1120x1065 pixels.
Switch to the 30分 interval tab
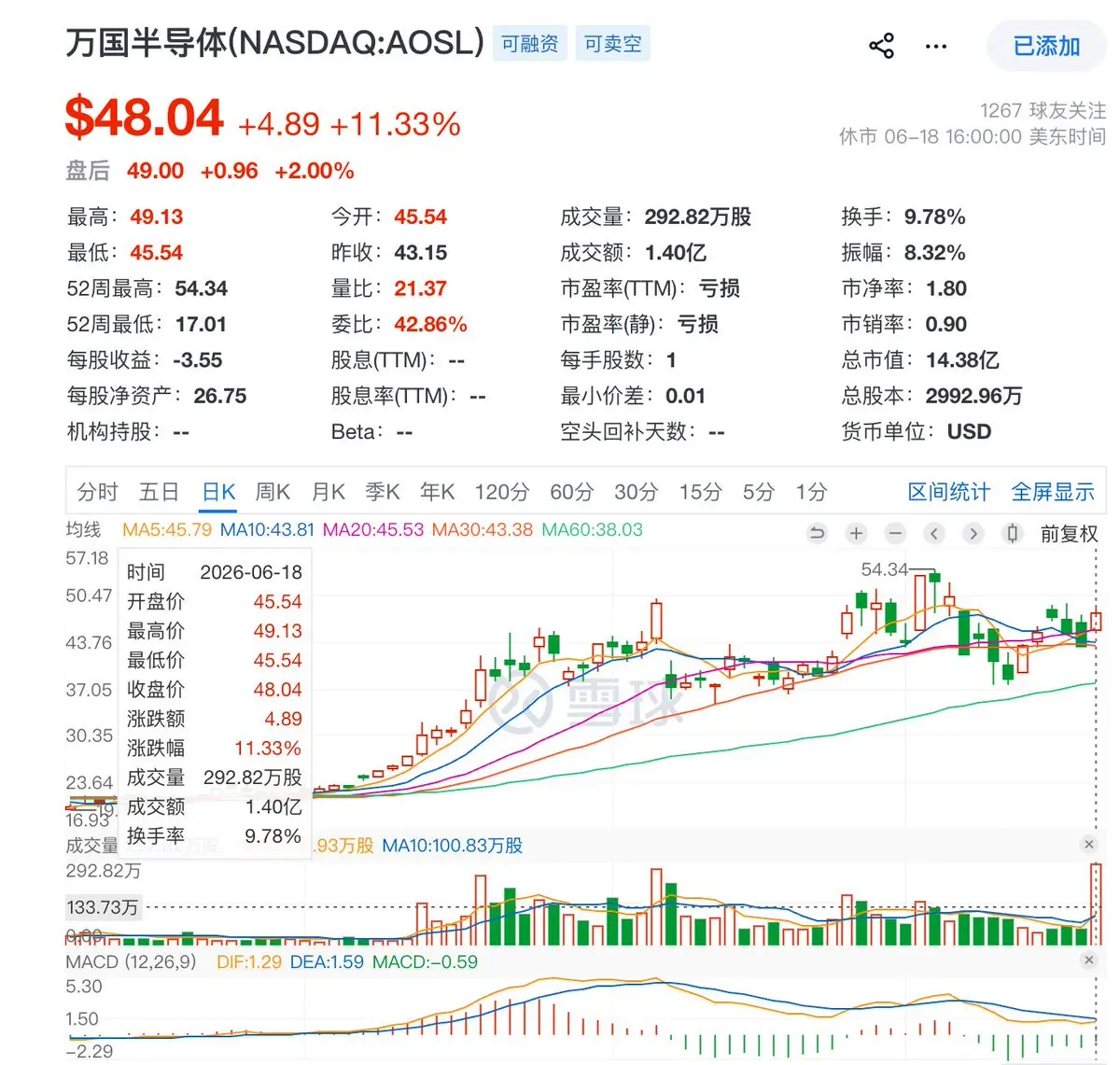637,492
